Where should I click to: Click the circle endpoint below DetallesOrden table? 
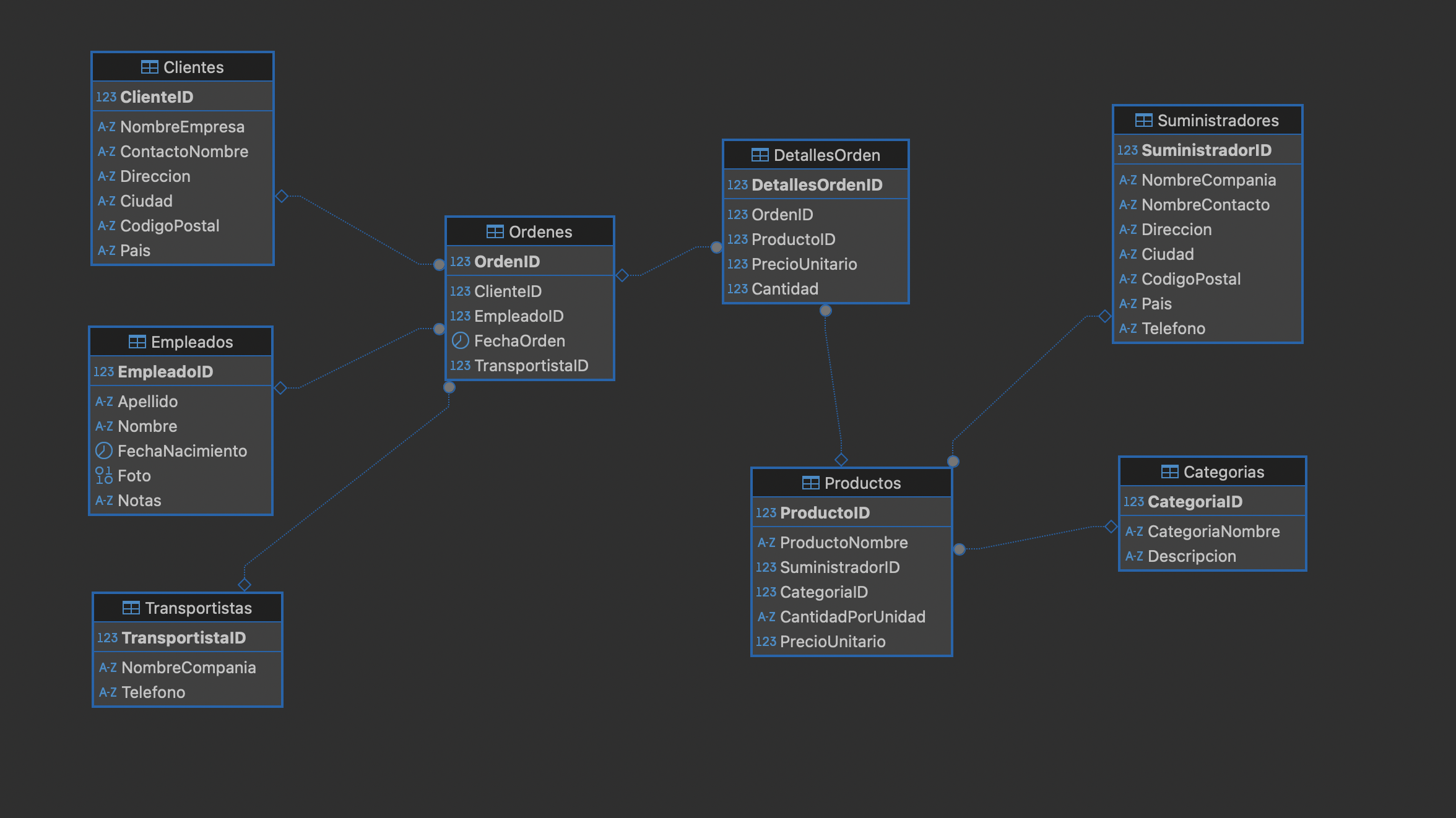[x=826, y=311]
